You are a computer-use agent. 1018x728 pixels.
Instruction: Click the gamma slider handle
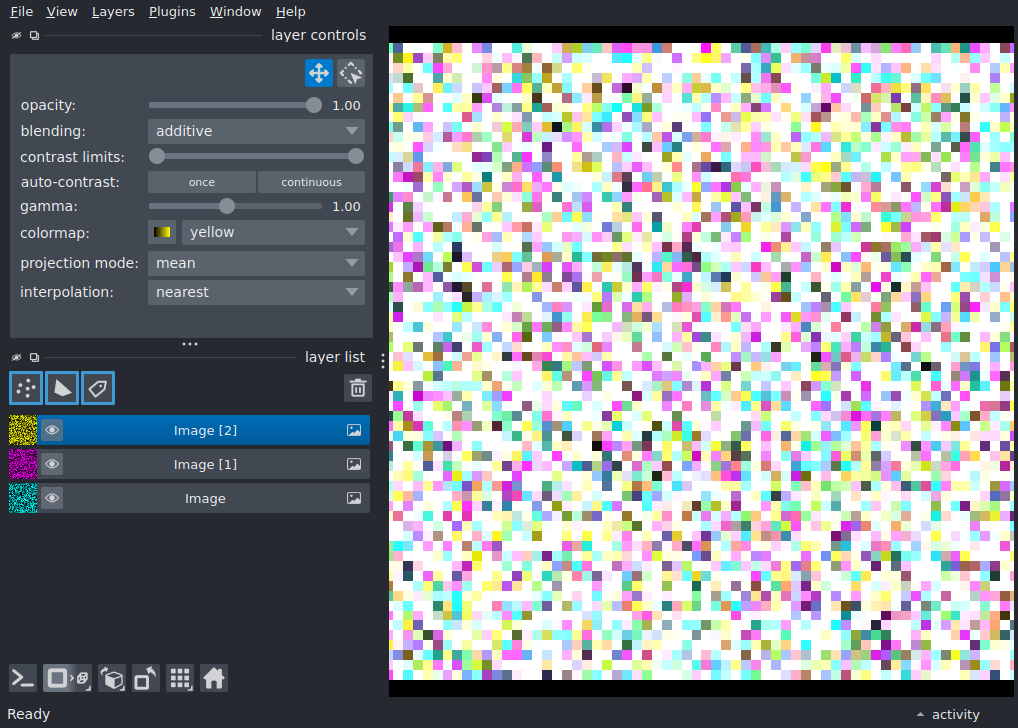227,207
